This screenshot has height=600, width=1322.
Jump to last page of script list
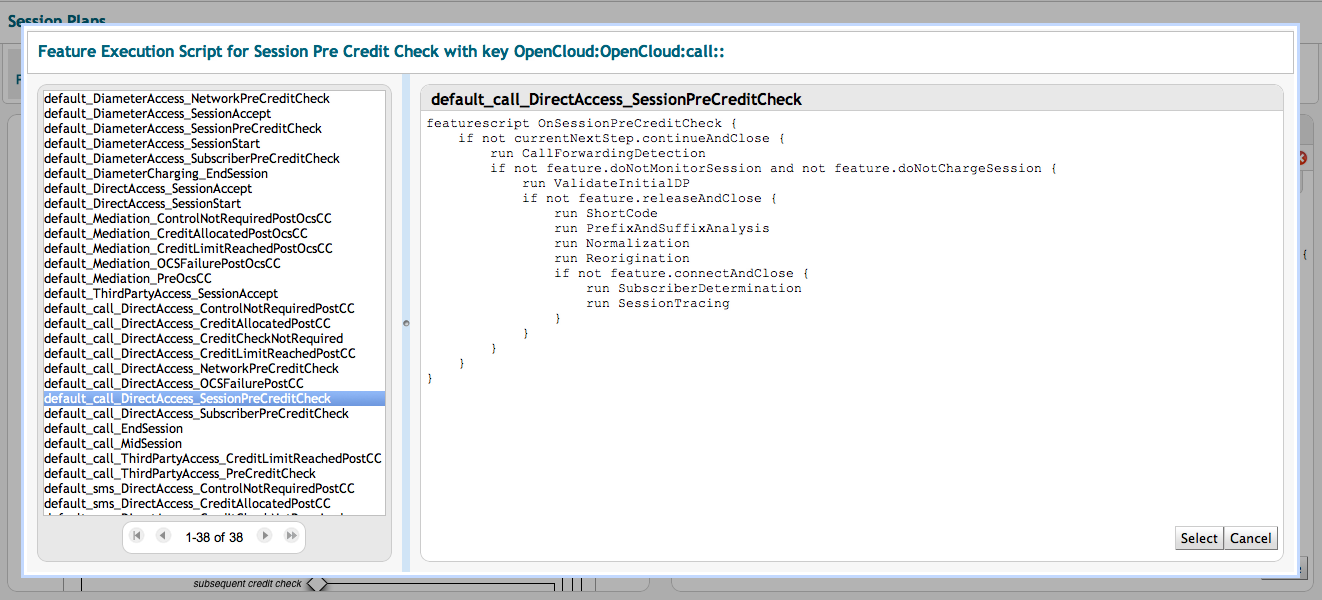(291, 537)
